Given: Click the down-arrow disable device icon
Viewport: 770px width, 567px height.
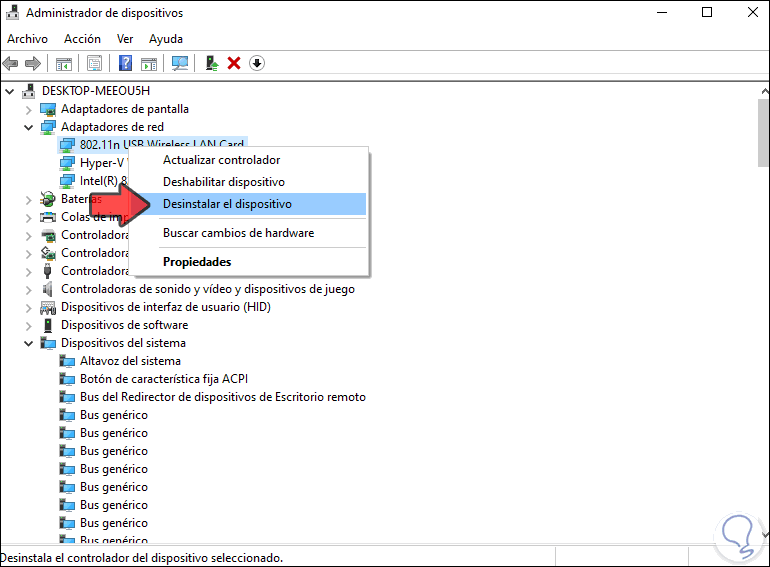Looking at the screenshot, I should pos(256,63).
